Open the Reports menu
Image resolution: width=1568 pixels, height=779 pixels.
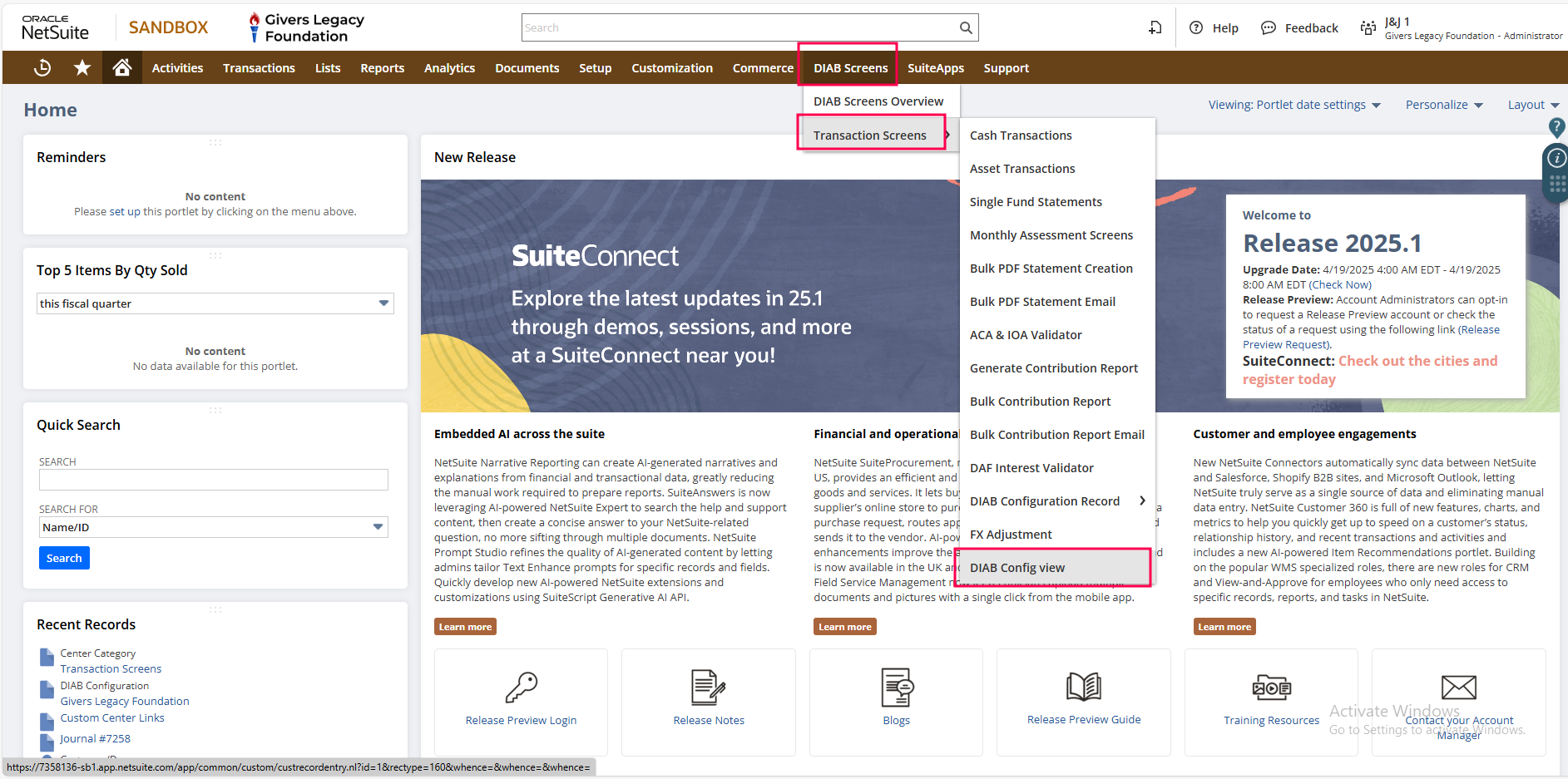382,68
